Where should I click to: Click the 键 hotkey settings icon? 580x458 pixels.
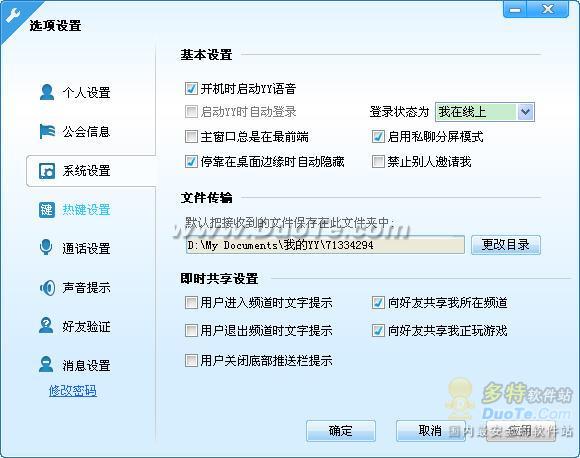(x=47, y=210)
